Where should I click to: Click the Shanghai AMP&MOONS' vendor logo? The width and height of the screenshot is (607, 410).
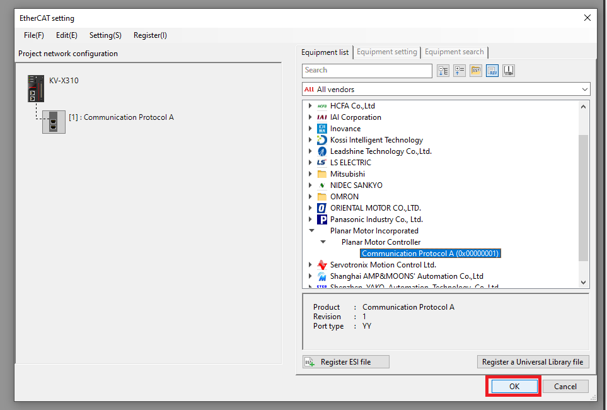322,276
